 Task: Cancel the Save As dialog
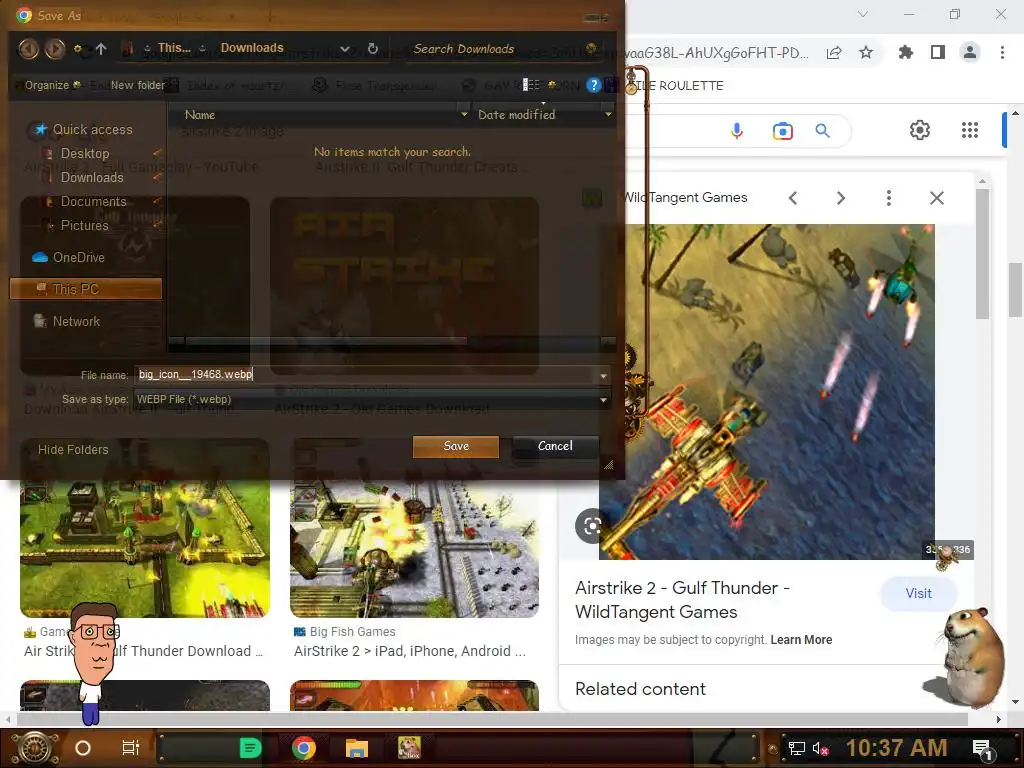coord(555,446)
